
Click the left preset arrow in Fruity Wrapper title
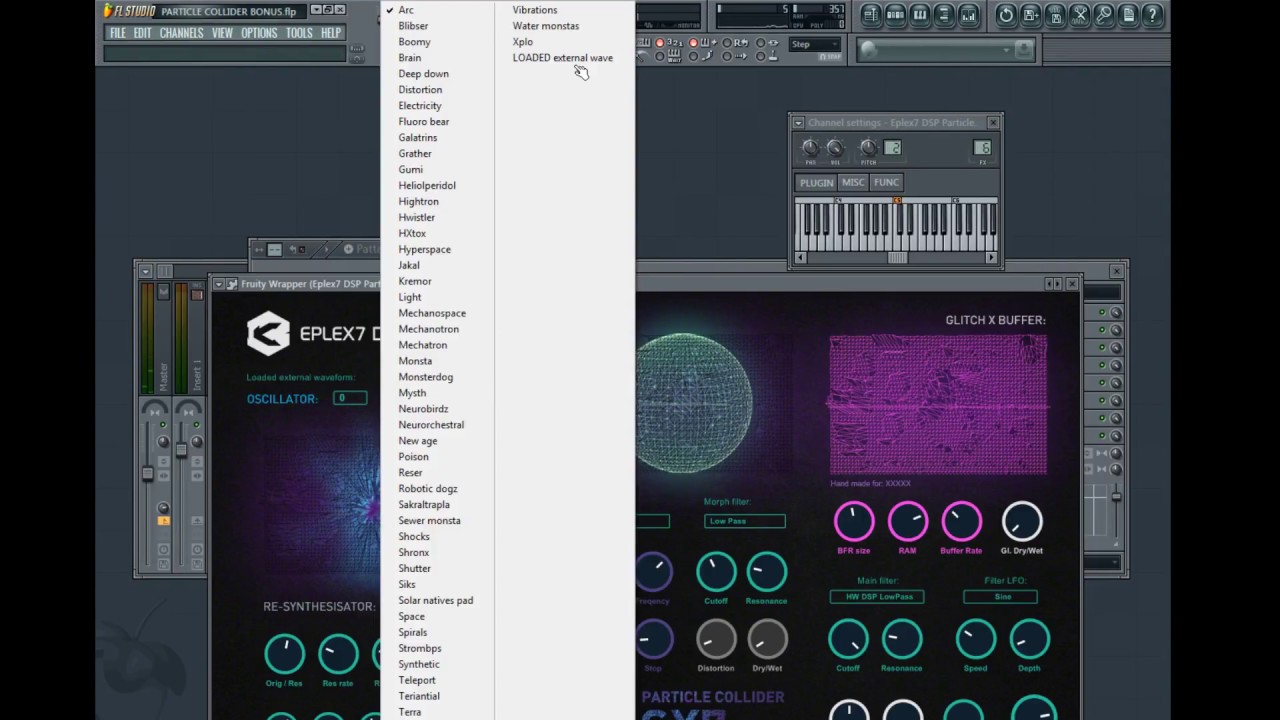coord(1049,284)
